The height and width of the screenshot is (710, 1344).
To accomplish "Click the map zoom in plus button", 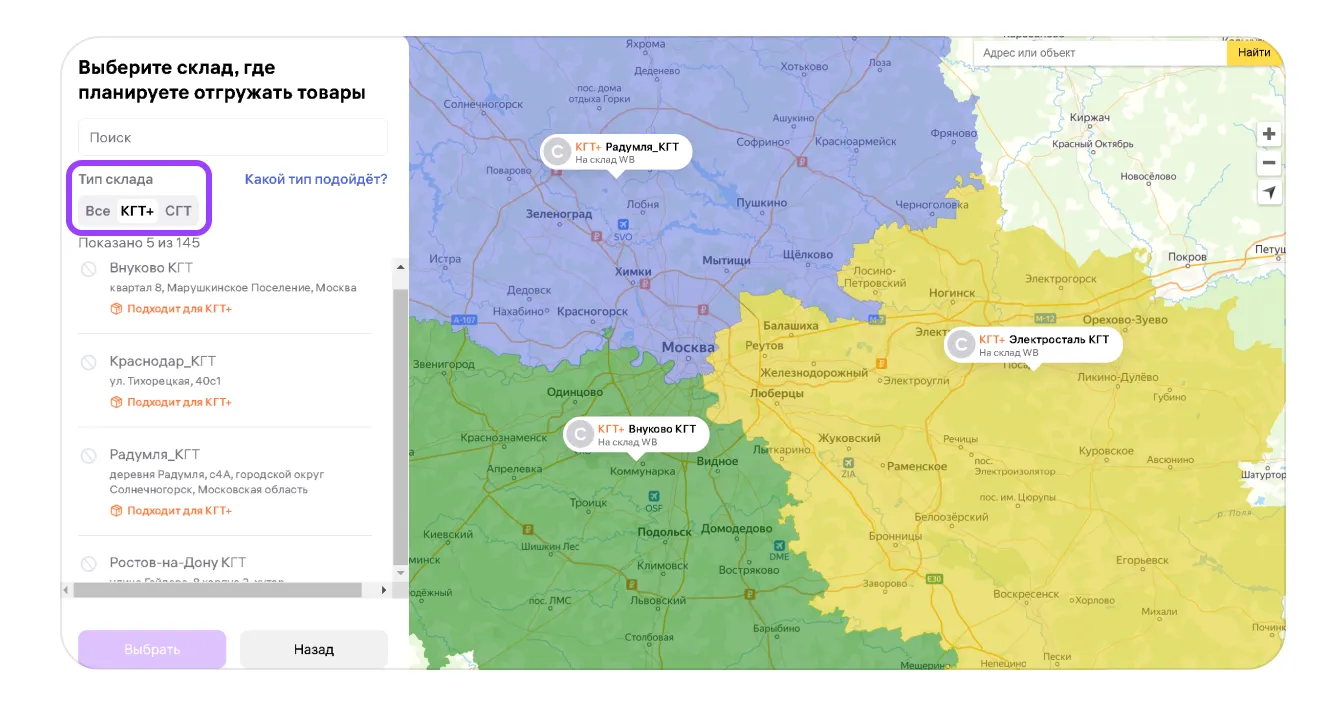I will [x=1268, y=134].
